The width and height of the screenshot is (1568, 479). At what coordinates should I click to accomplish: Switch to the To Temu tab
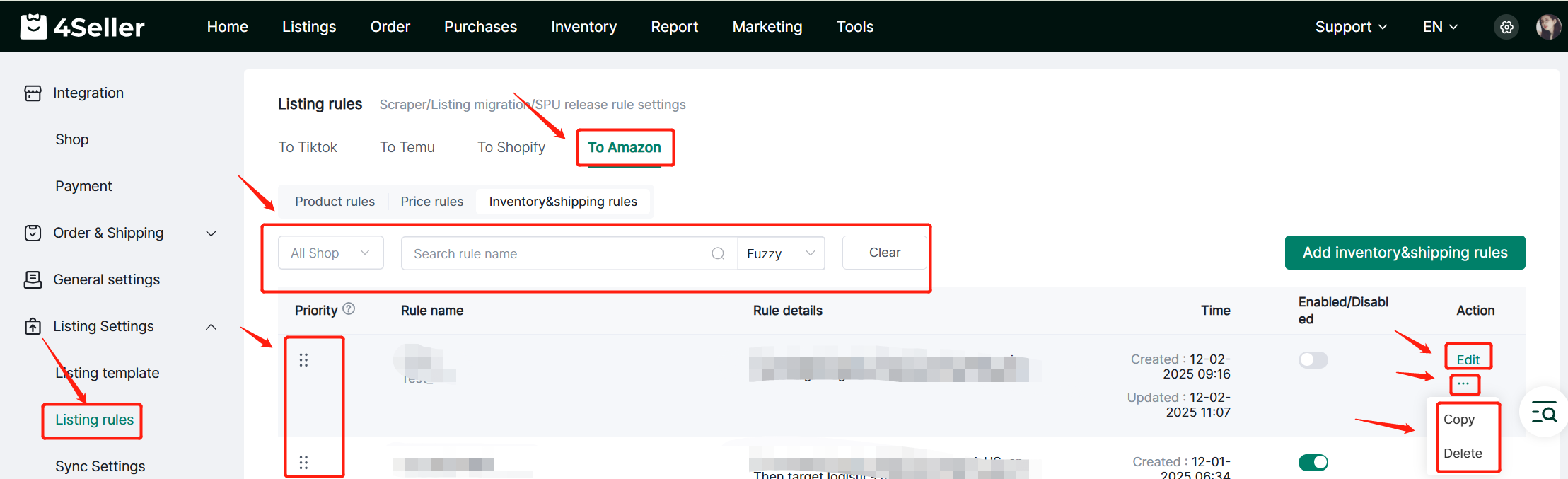(407, 147)
